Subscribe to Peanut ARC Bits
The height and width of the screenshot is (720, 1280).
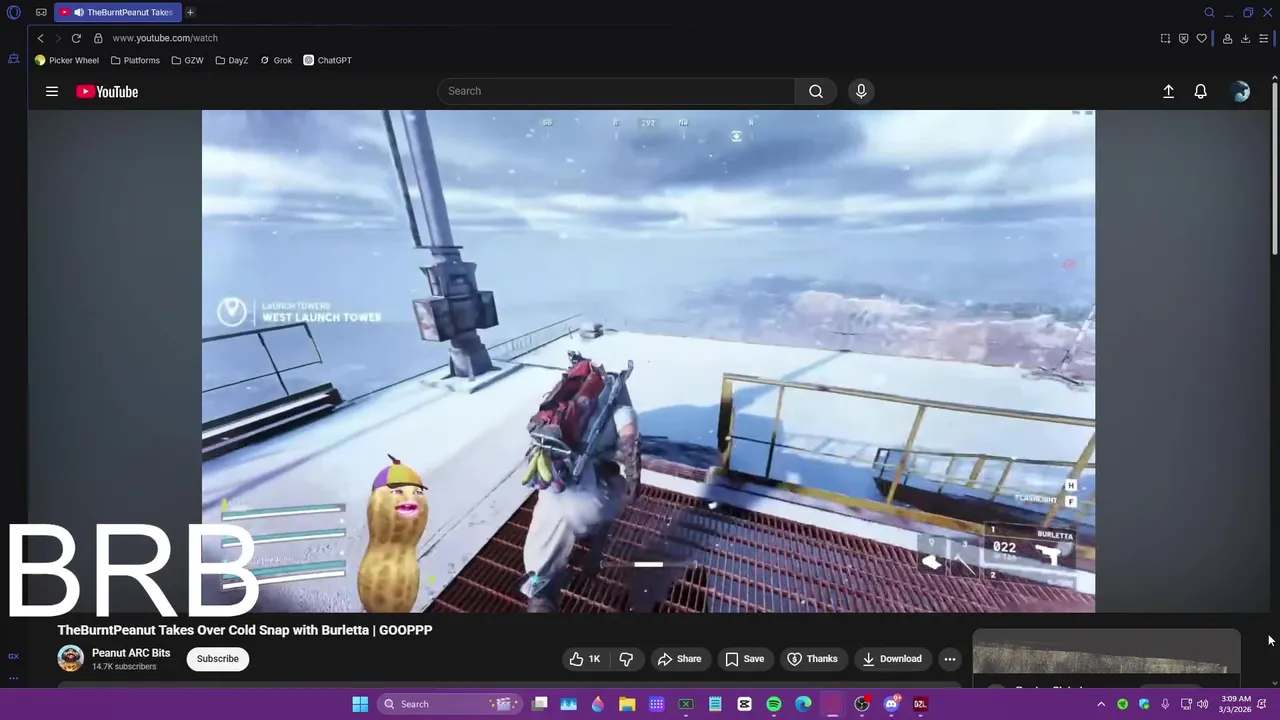pyautogui.click(x=217, y=659)
